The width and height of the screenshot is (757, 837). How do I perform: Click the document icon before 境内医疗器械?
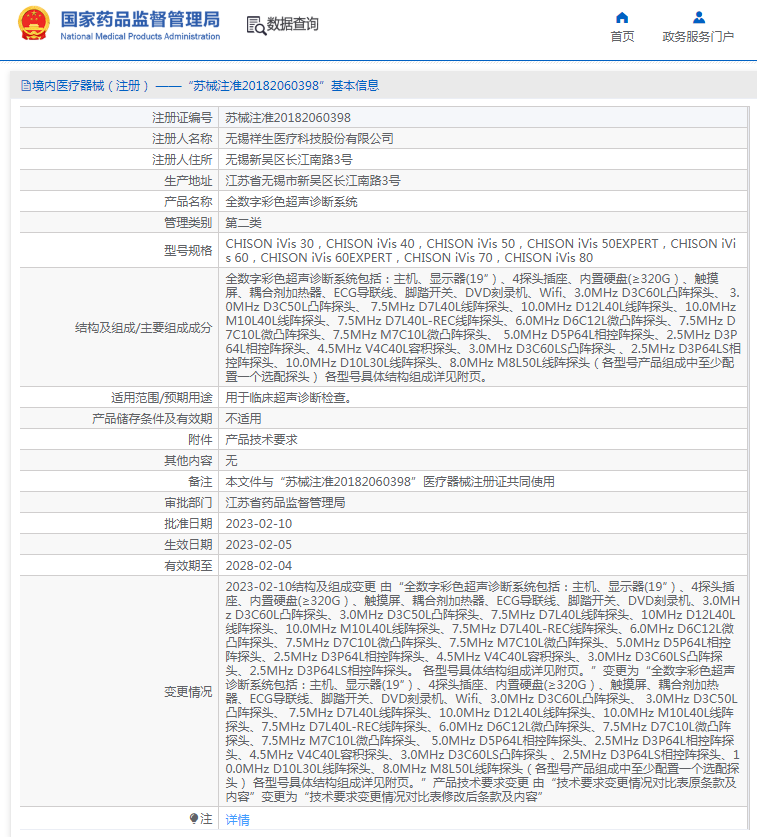point(25,86)
